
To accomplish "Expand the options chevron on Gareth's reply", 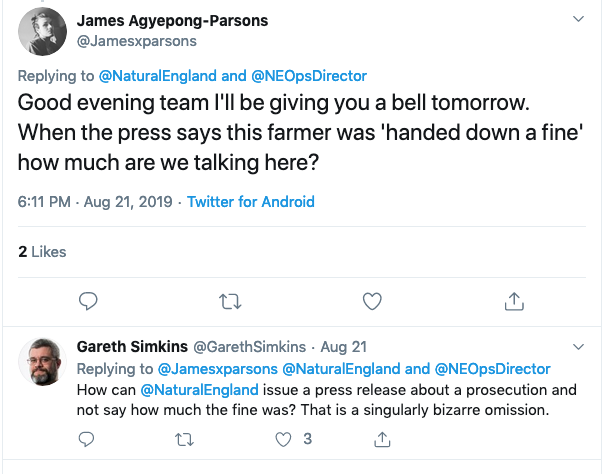I will [578, 346].
